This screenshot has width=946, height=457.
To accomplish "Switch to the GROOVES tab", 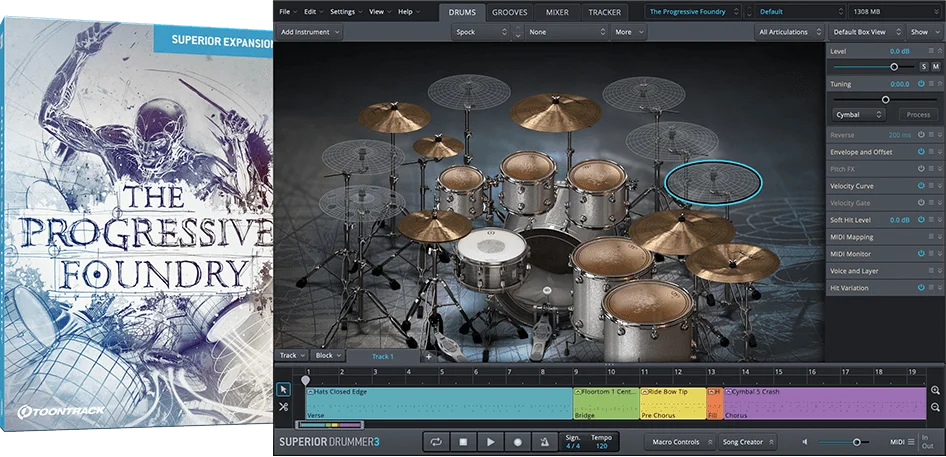I will 510,12.
